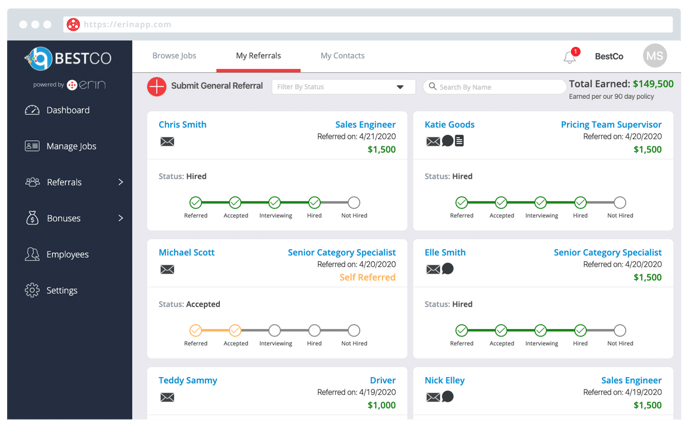Click the browser address bar URL
Image resolution: width=688 pixels, height=428 pixels.
[128, 25]
